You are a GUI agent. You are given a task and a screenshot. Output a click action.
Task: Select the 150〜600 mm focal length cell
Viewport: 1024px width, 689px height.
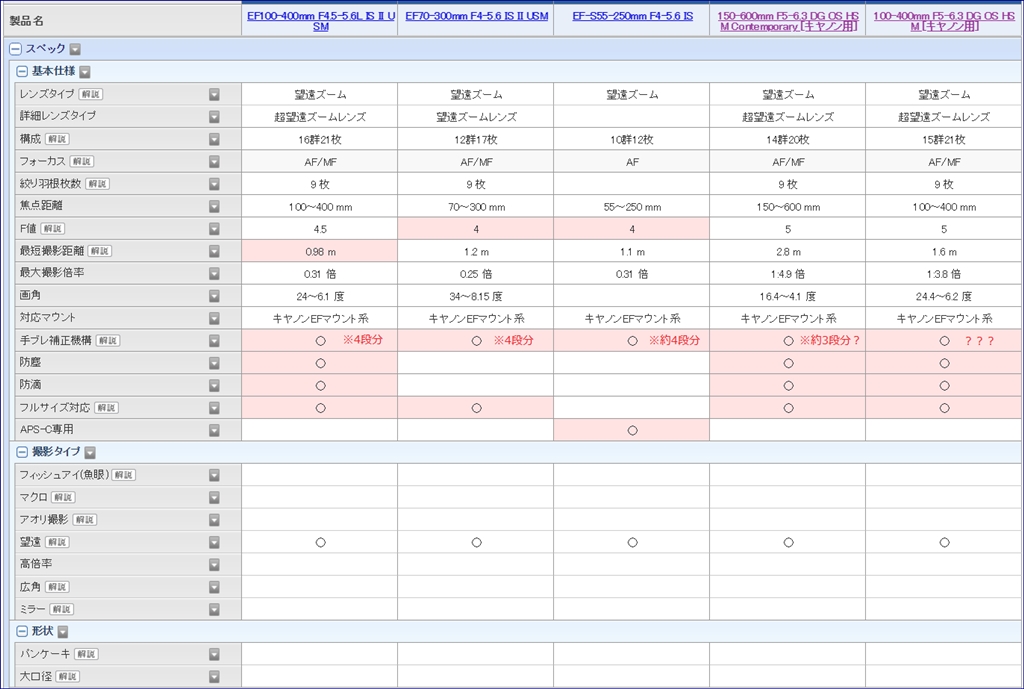(788, 207)
